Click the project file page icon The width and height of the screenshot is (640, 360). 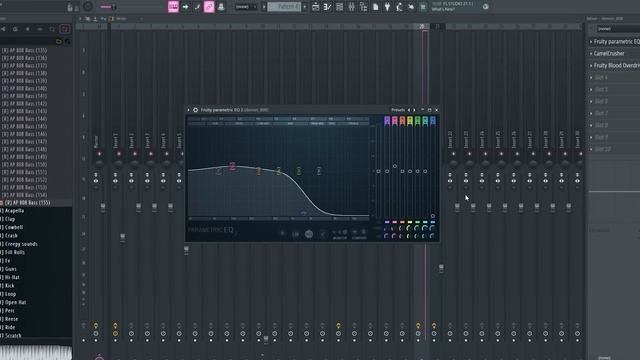pos(376,7)
